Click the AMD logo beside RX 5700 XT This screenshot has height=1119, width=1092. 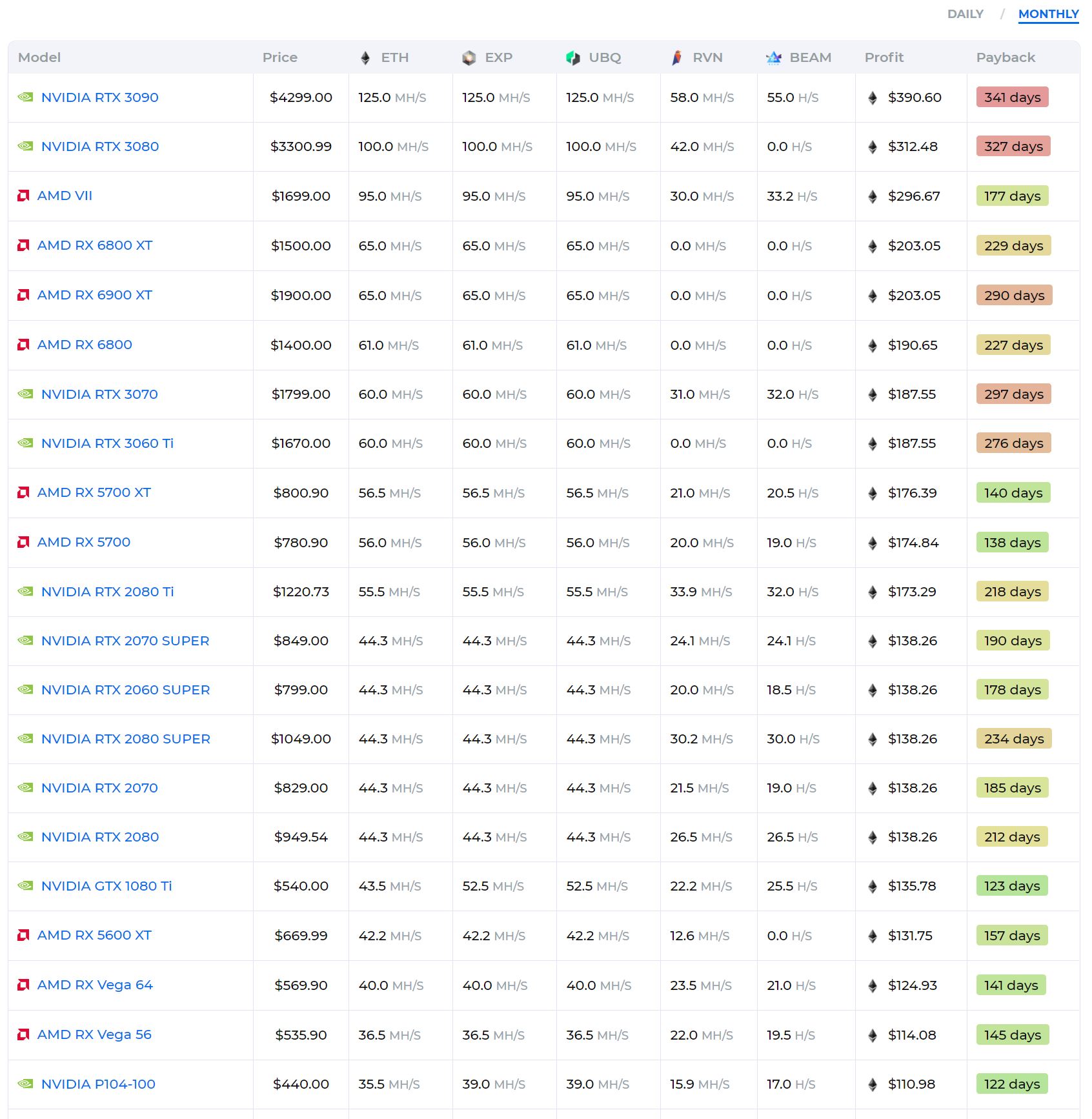coord(24,492)
